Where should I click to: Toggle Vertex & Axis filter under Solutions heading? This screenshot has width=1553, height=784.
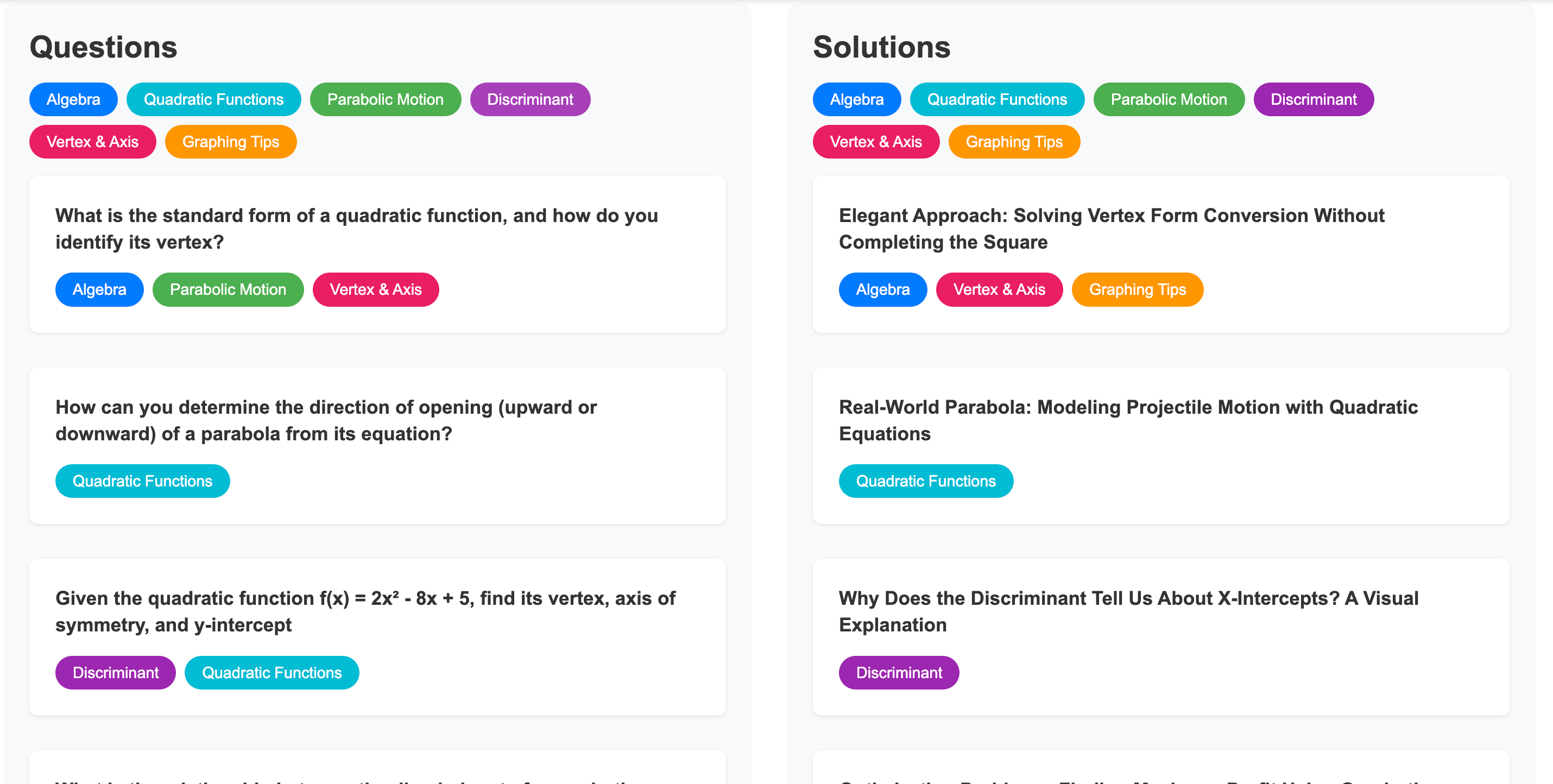coord(875,142)
